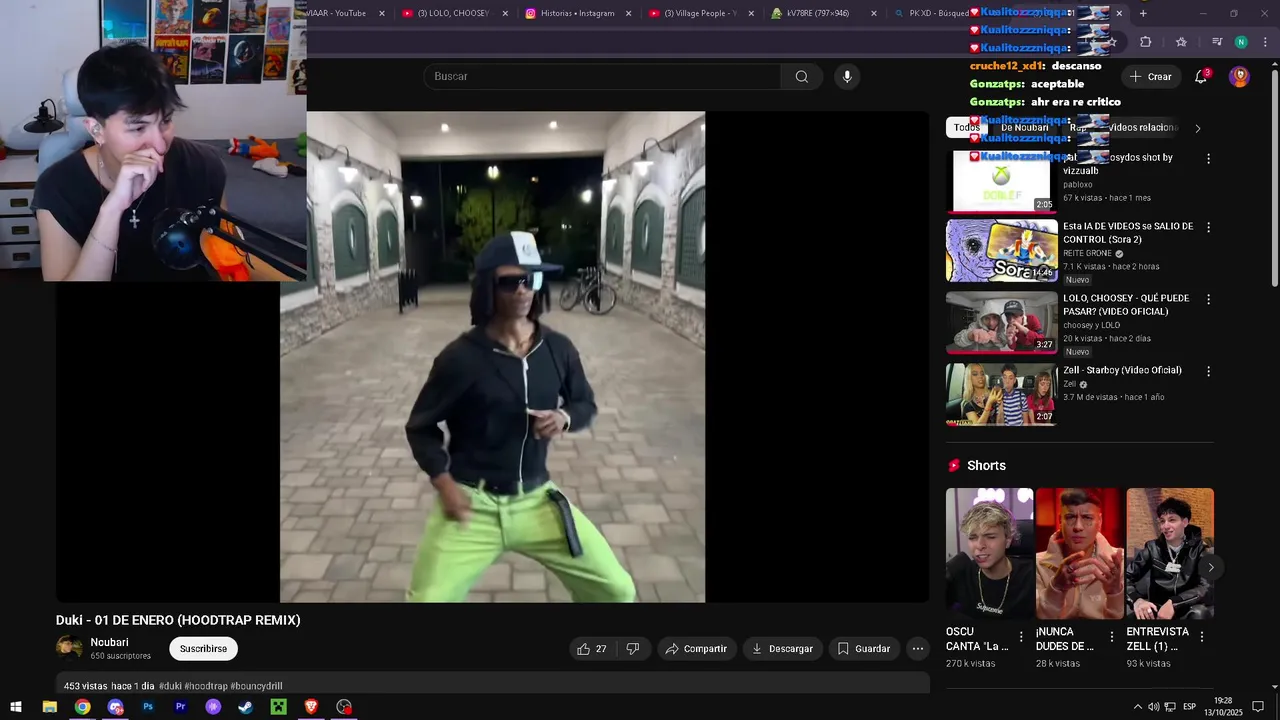Open Brave browser from the taskbar
Screen dimensions: 1280x720
click(x=311, y=707)
